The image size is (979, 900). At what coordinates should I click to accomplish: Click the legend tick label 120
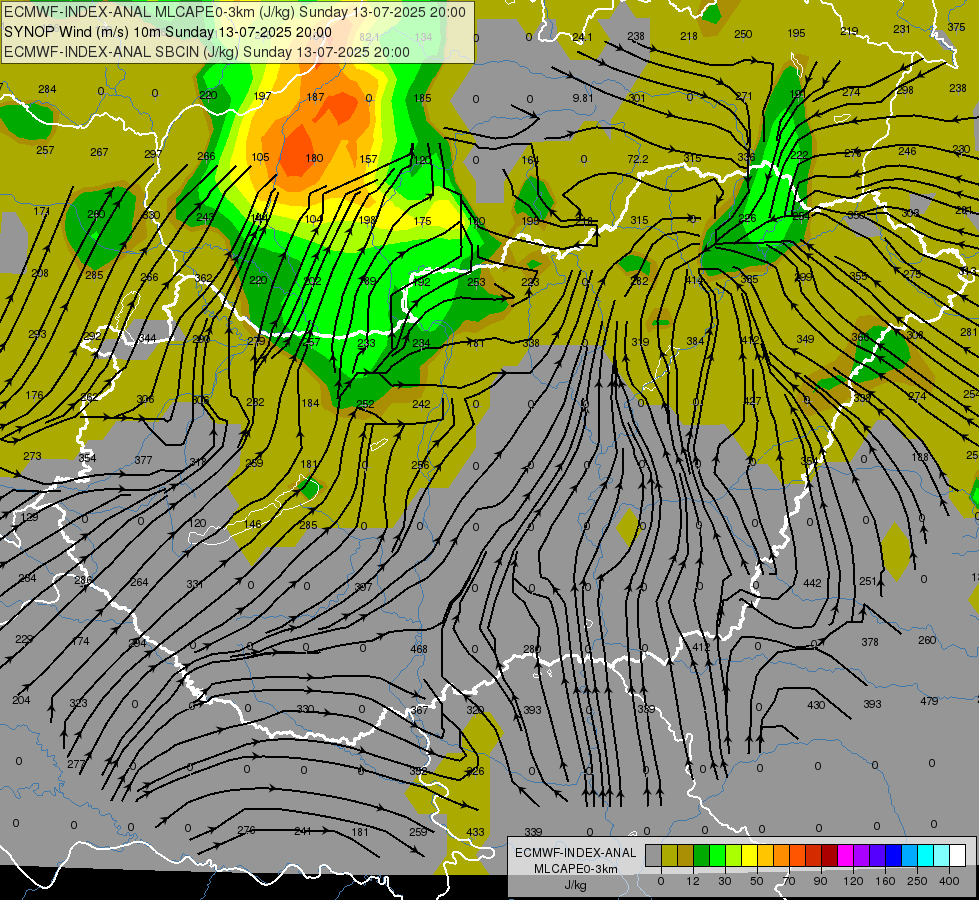click(853, 881)
